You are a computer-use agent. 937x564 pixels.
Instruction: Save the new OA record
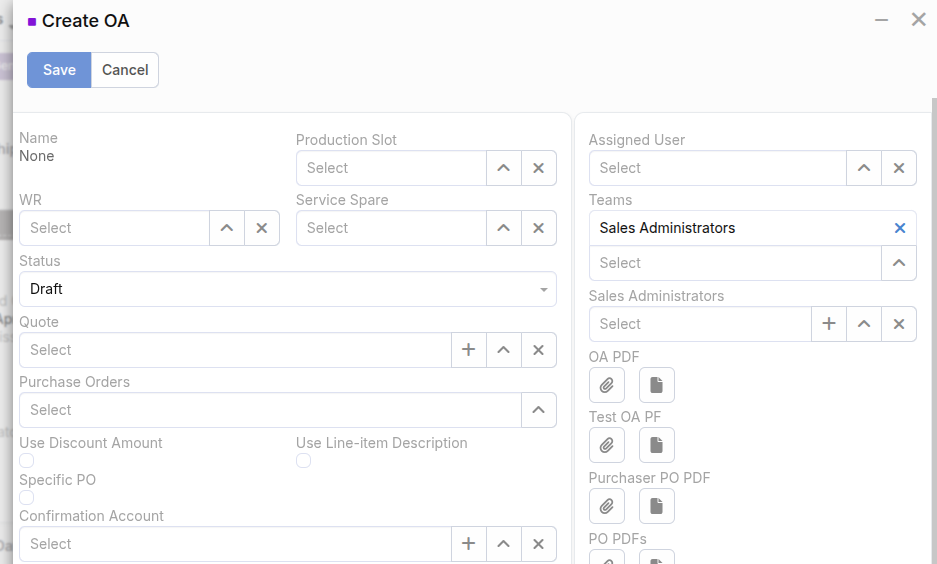(x=59, y=70)
